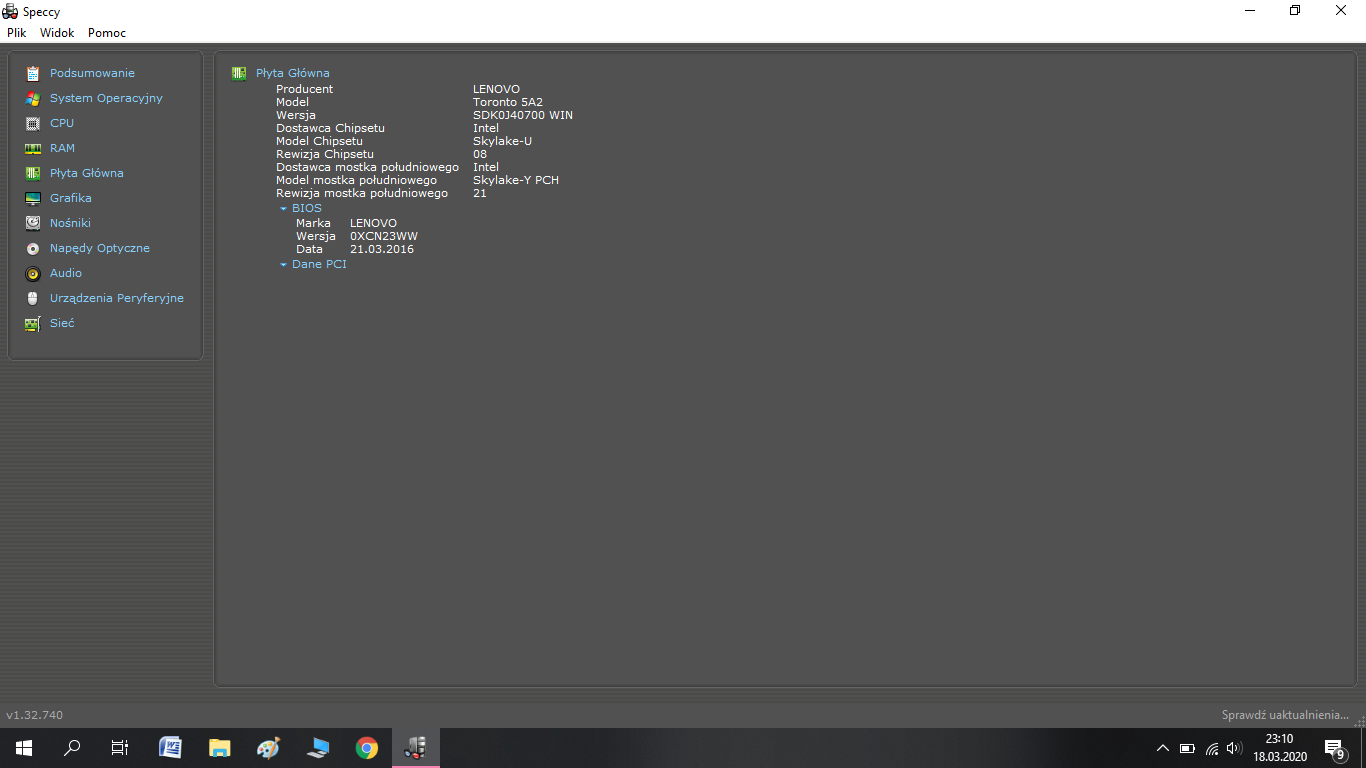Viewport: 1366px width, 768px height.
Task: Open the Sieć network icon
Action: point(33,323)
